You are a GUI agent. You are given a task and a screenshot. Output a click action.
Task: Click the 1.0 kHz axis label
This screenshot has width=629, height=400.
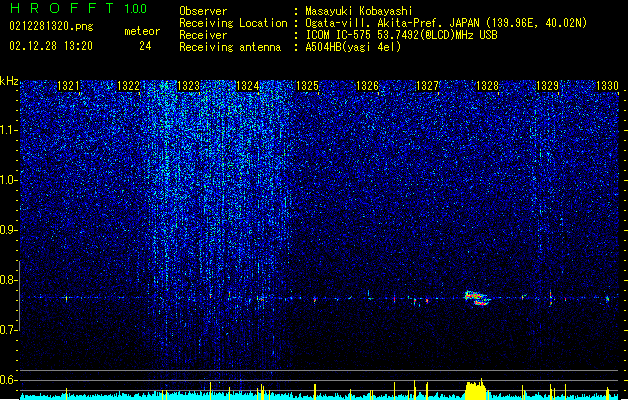click(x=9, y=180)
